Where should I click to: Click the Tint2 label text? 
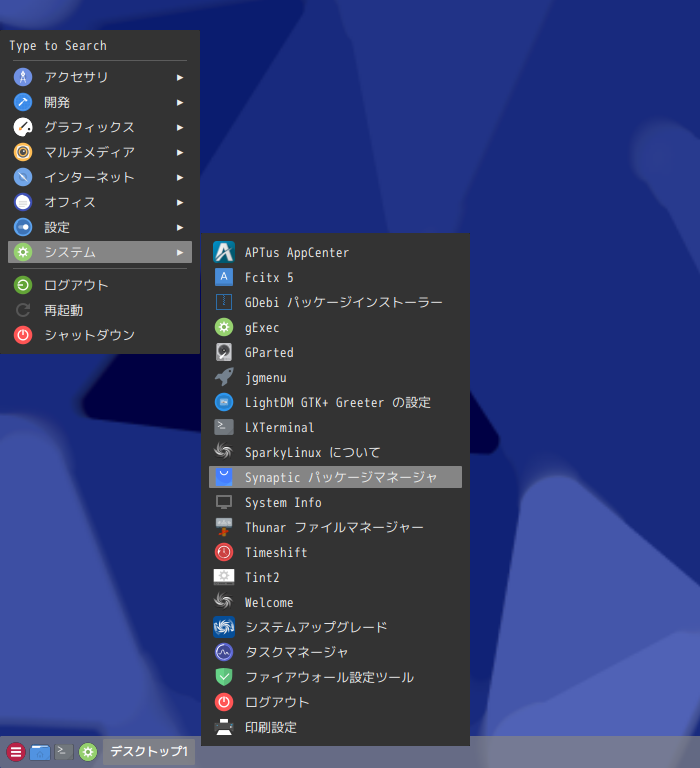click(262, 577)
